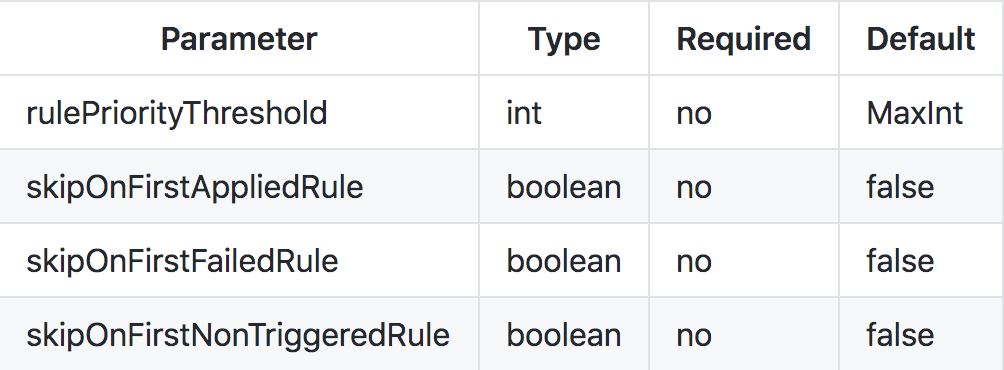The height and width of the screenshot is (370, 1004).
Task: Click false default for skipOnFirstAppliedRule
Action: (x=900, y=187)
